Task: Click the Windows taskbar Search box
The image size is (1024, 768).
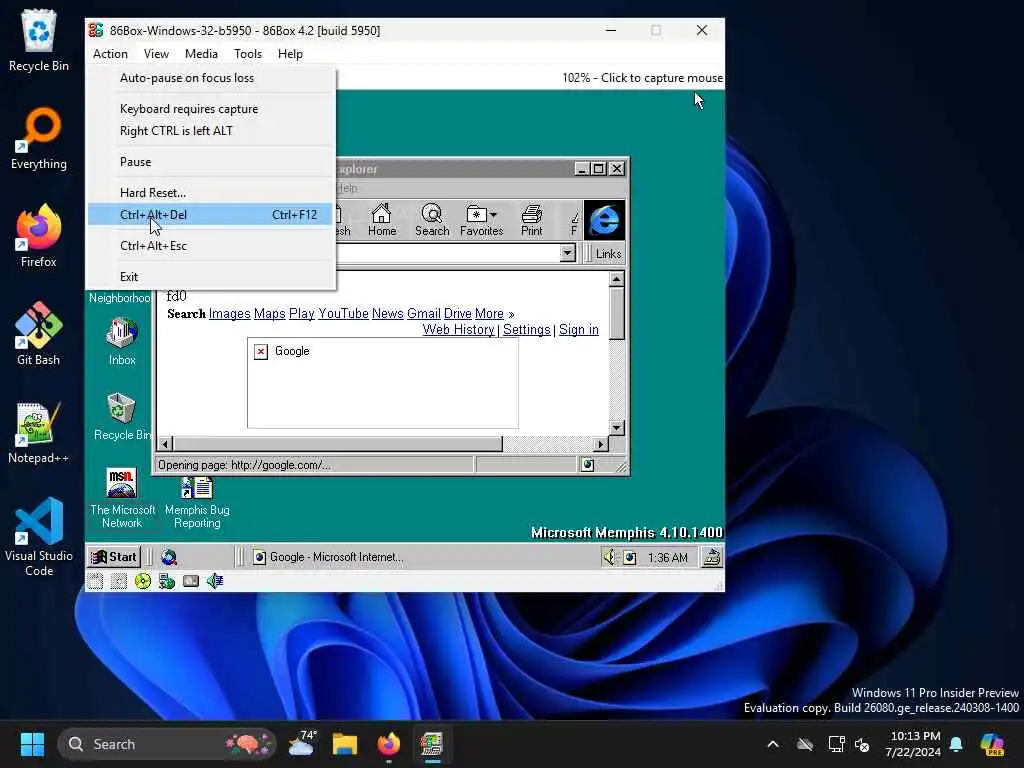Action: [x=167, y=744]
